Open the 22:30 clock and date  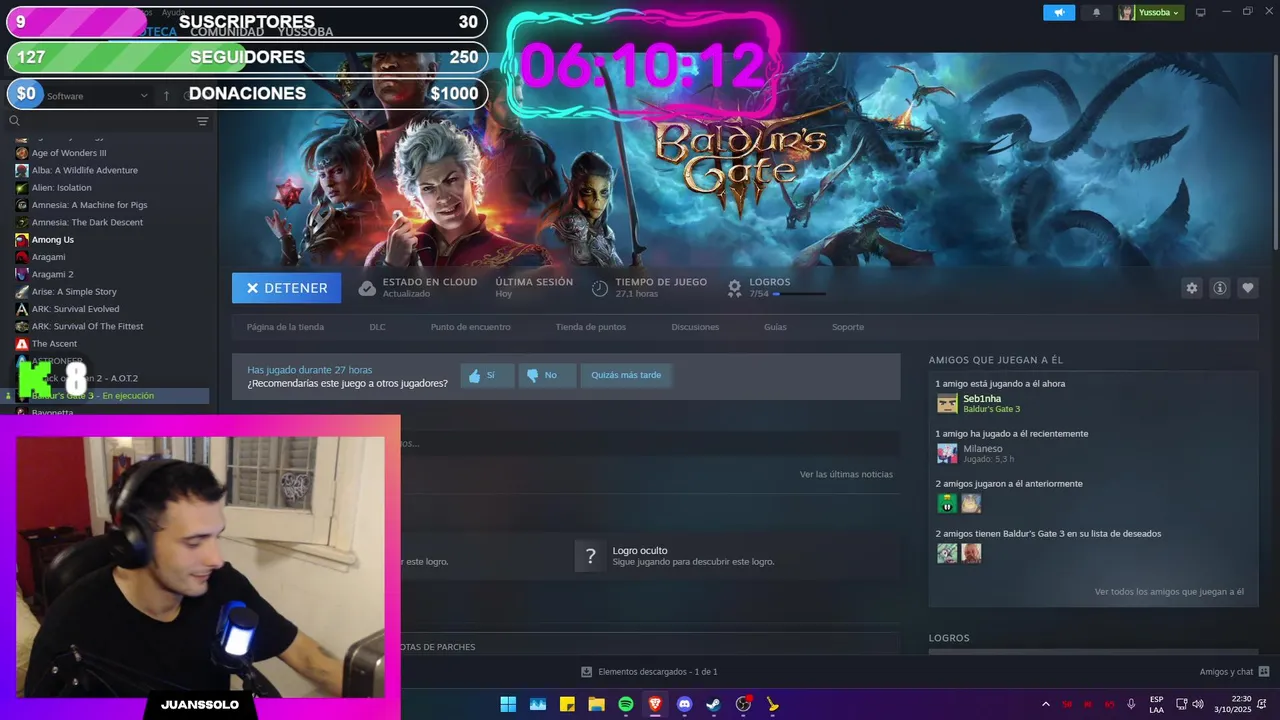click(1233, 704)
